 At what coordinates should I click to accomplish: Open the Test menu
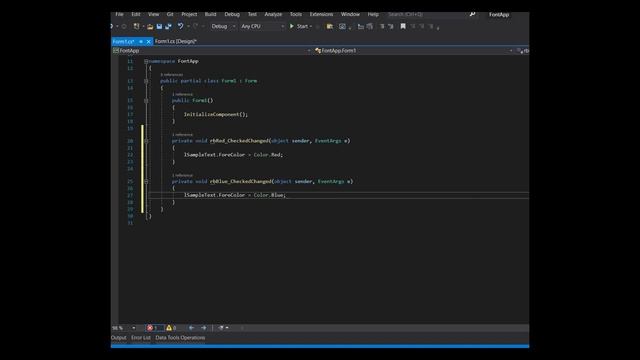pyautogui.click(x=252, y=14)
